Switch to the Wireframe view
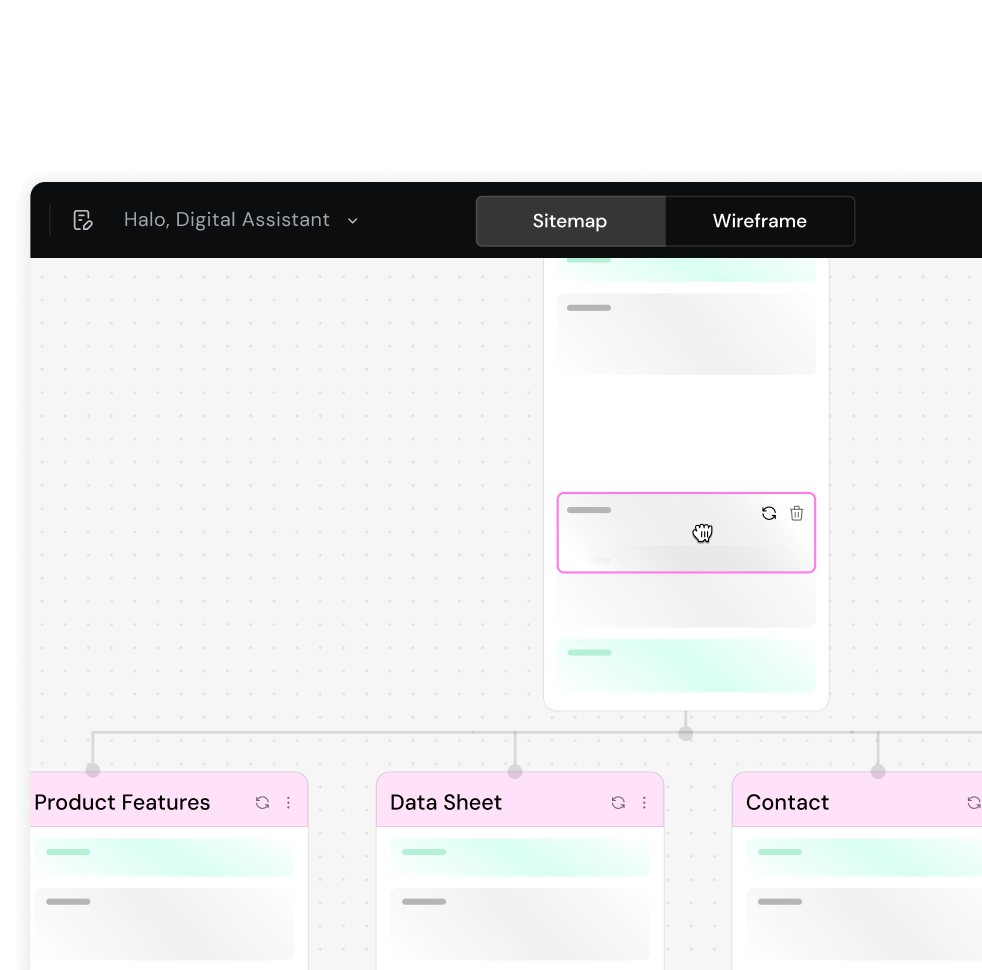 point(759,221)
